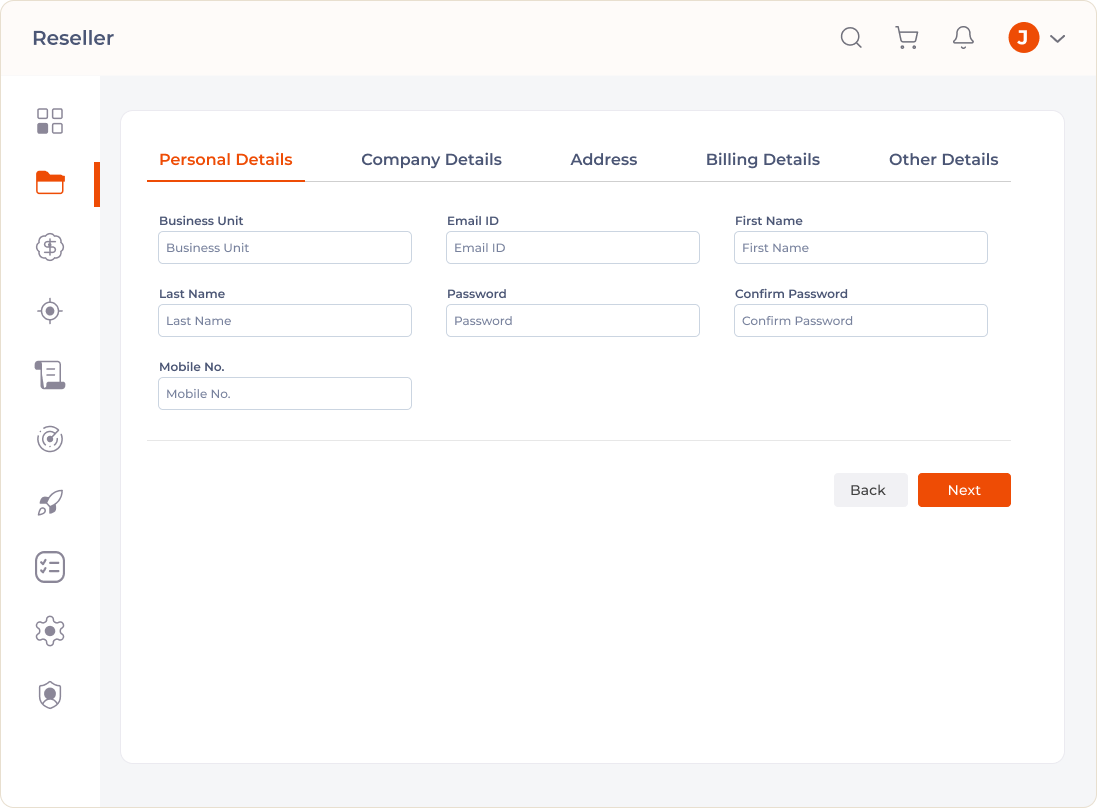Click into the Password input field
Image resolution: width=1097 pixels, height=808 pixels.
click(x=573, y=320)
